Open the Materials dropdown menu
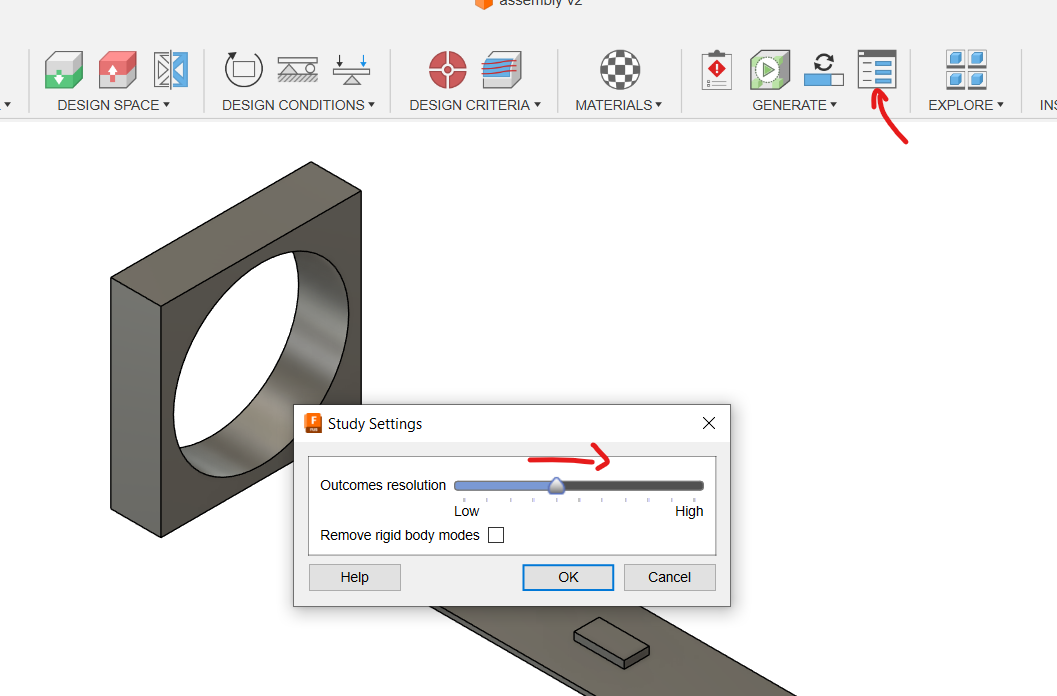This screenshot has height=696, width=1057. (x=618, y=104)
